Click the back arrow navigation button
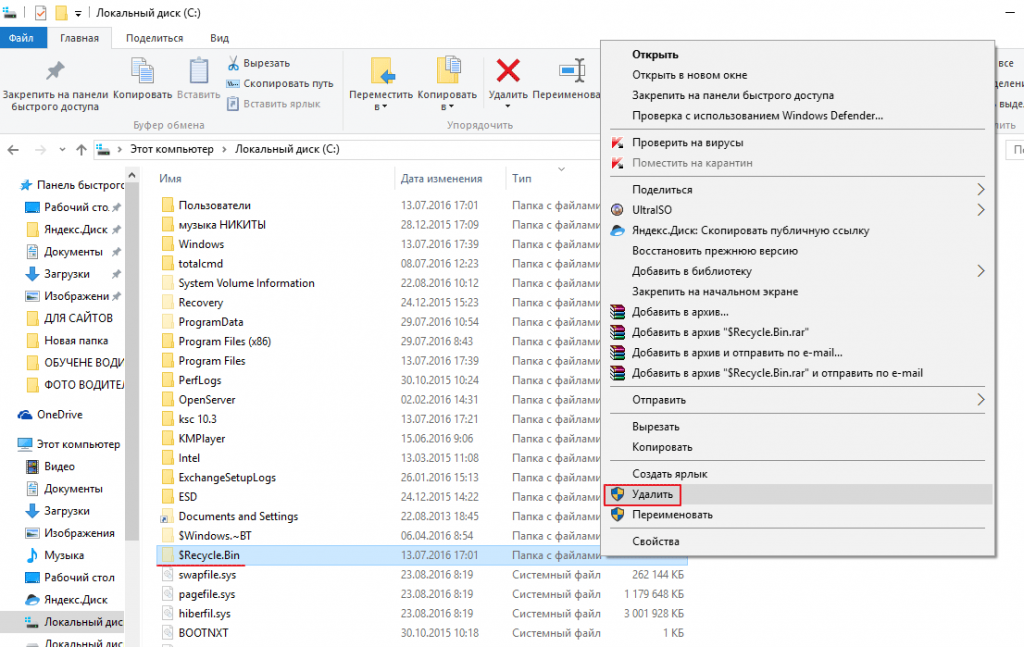This screenshot has height=647, width=1024. [x=13, y=150]
